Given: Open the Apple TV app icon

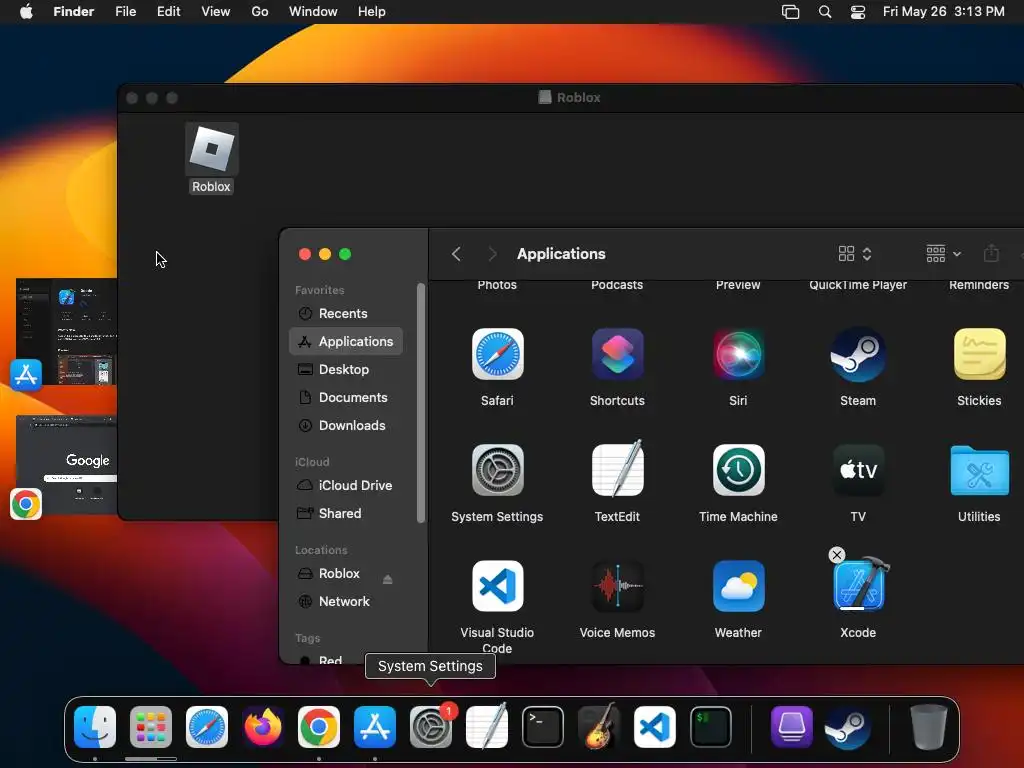Looking at the screenshot, I should pyautogui.click(x=857, y=470).
